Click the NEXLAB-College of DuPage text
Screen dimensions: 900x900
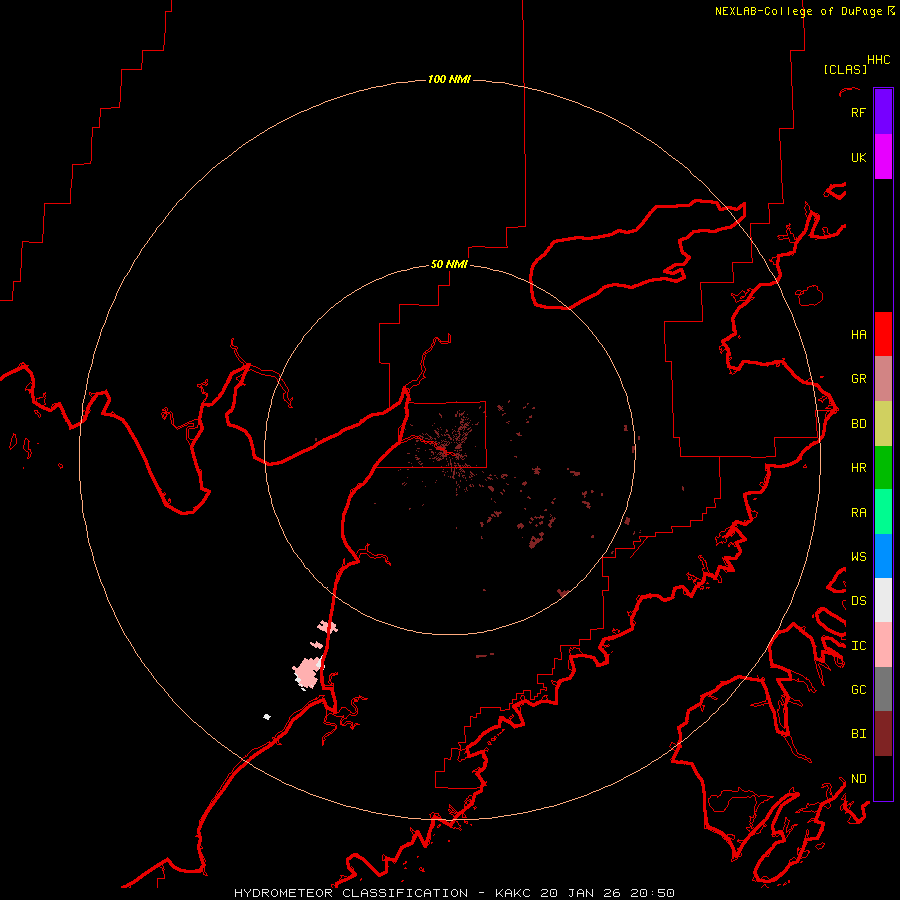click(x=801, y=11)
